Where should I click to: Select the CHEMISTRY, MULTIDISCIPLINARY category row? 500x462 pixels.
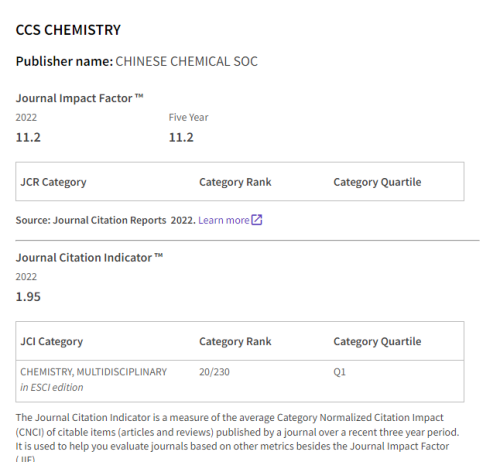coord(240,381)
